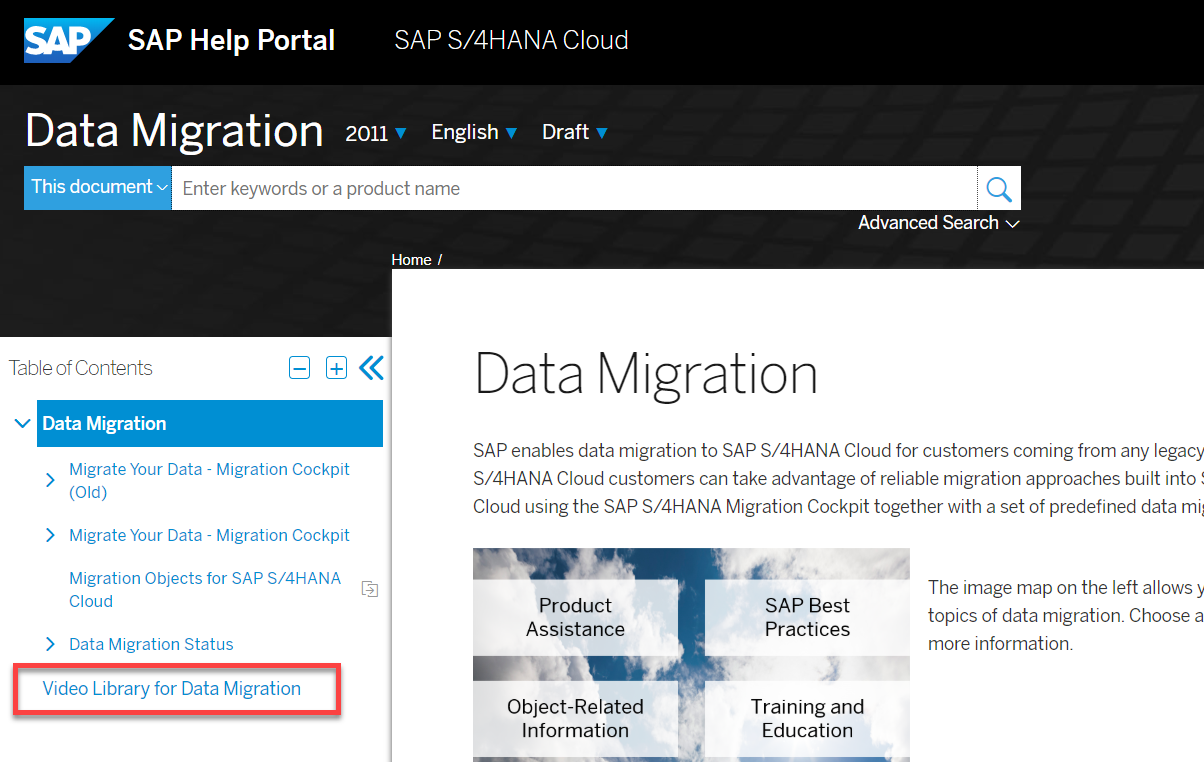Open the Draft state dropdown
This screenshot has width=1204, height=762.
(575, 132)
